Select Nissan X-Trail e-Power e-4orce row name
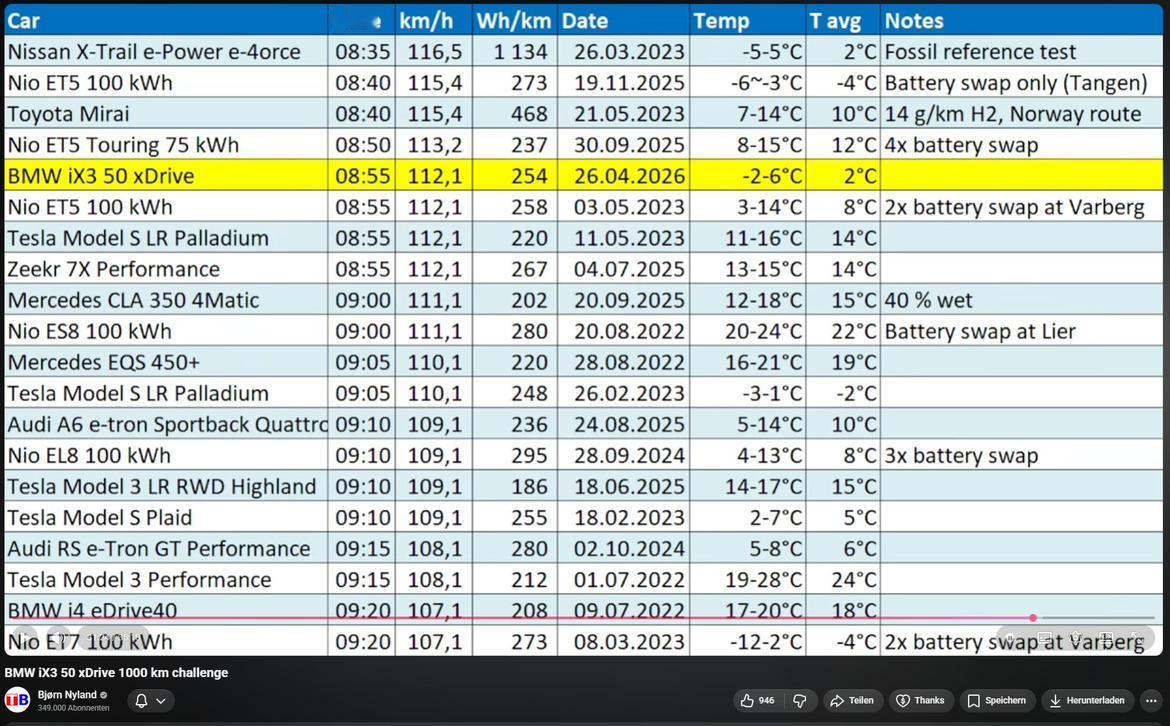1170x726 pixels. 154,51
